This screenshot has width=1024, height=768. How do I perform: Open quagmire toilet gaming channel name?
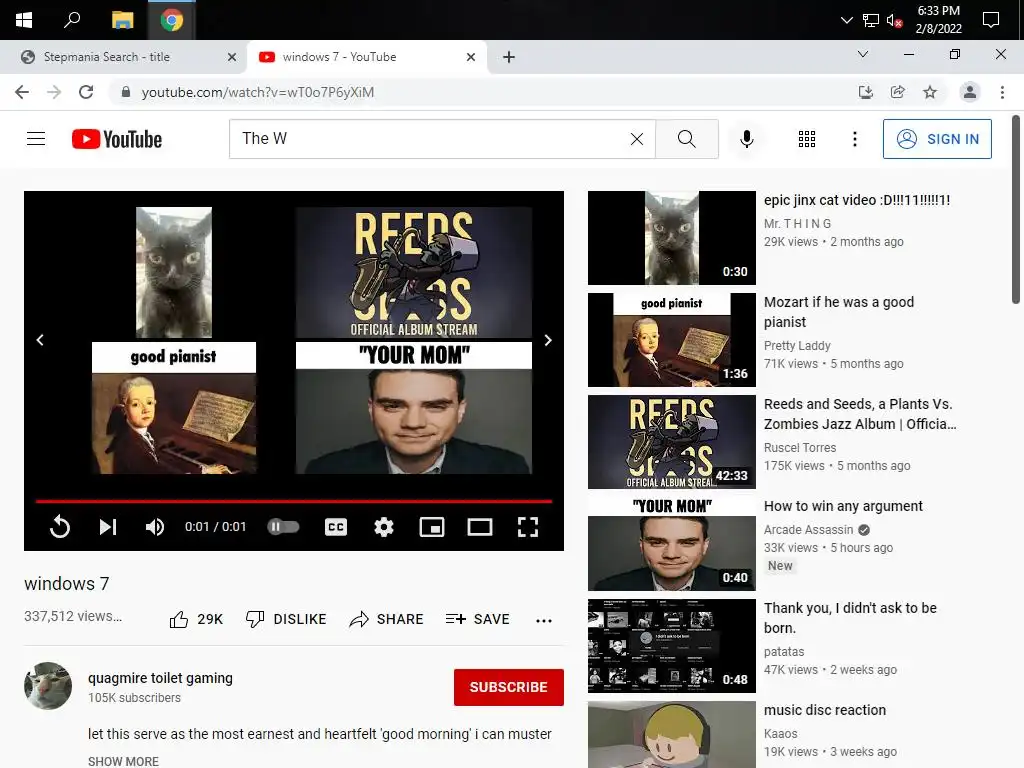pos(160,678)
